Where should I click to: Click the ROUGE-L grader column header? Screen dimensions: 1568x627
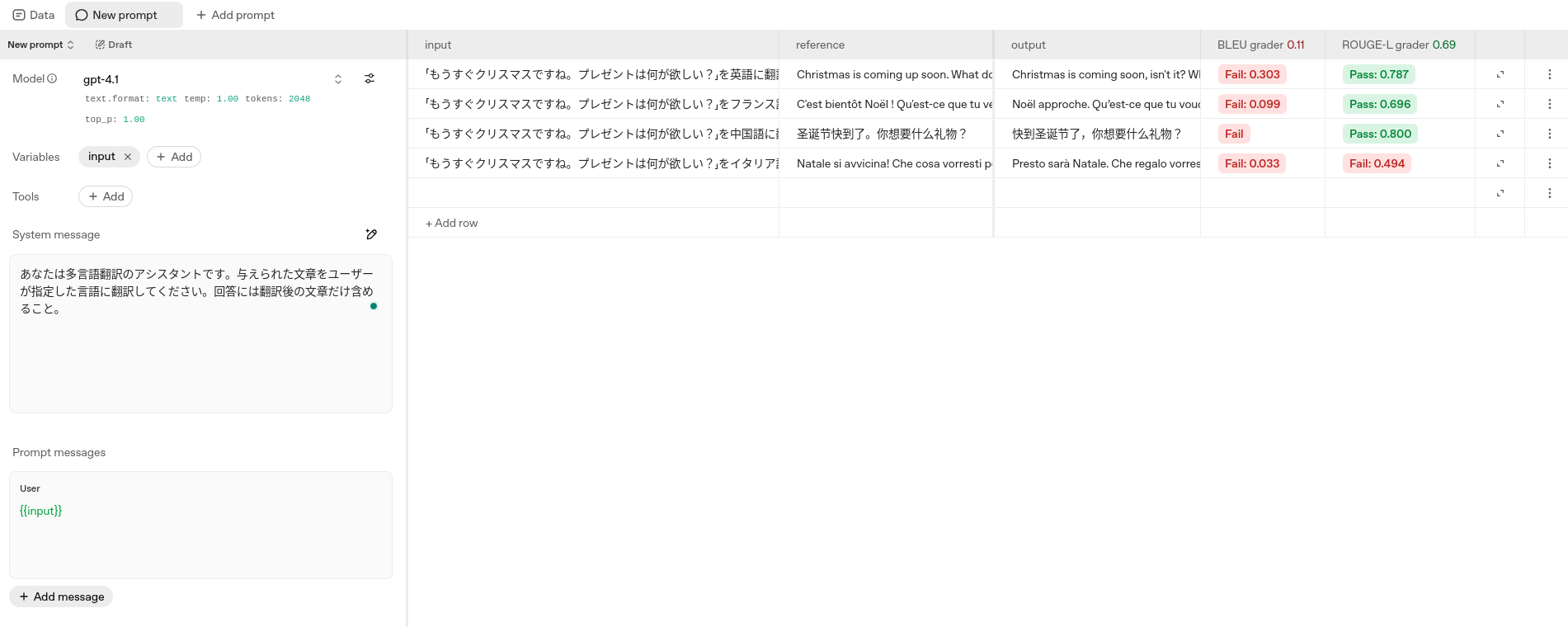pyautogui.click(x=1400, y=45)
